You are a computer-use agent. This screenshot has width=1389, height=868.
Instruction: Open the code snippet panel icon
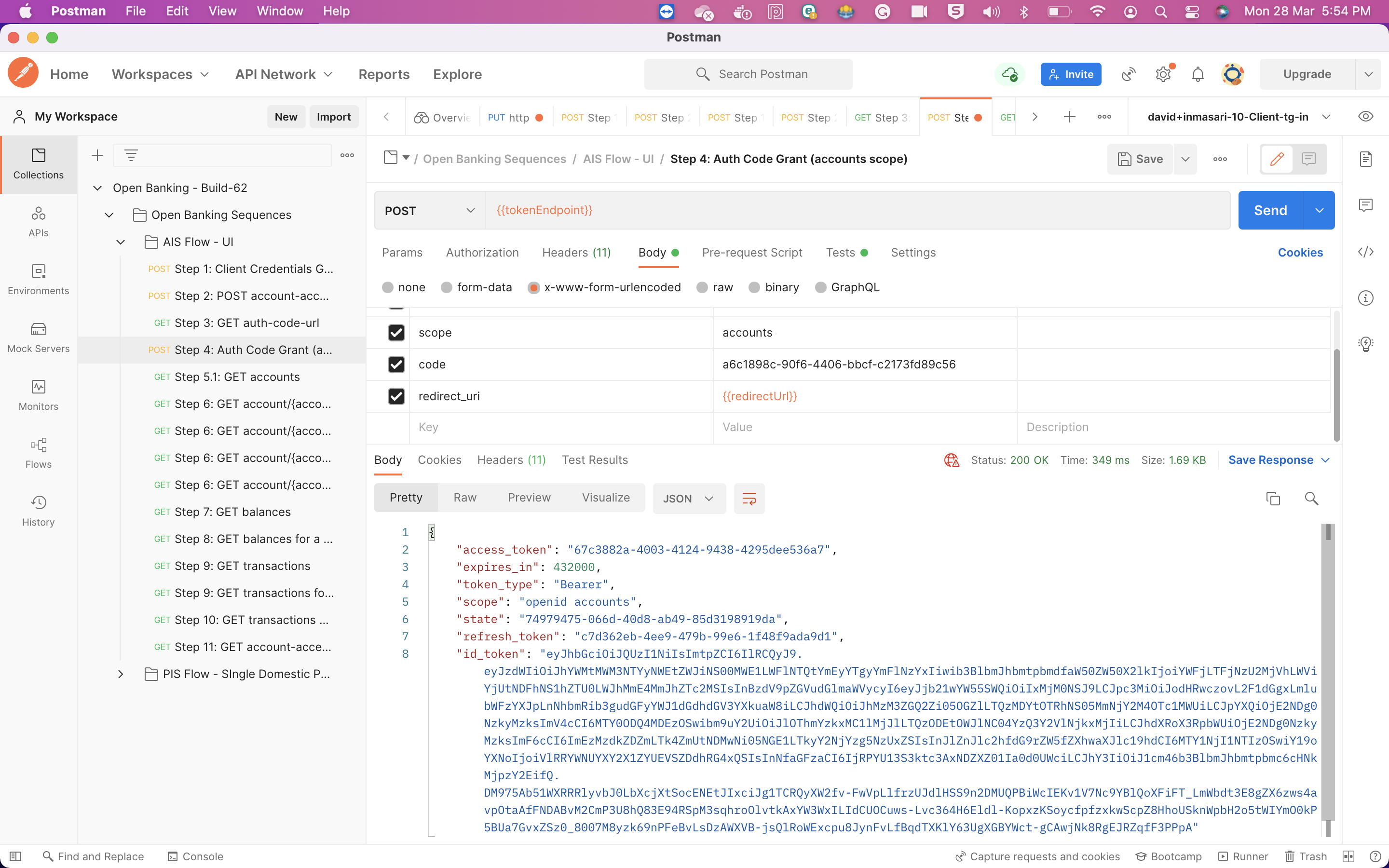1365,252
